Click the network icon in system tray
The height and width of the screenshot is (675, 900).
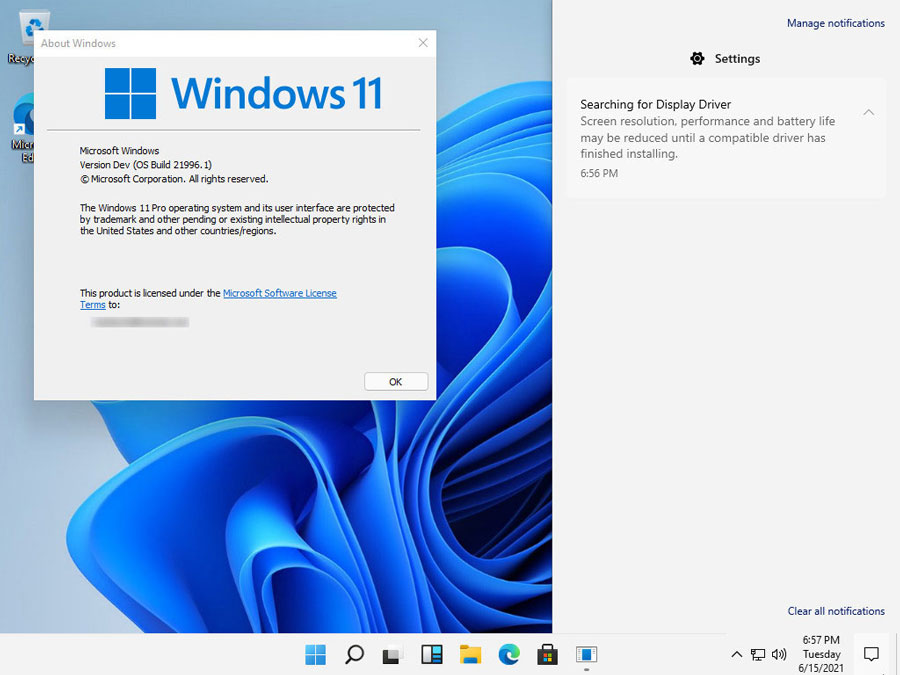point(758,655)
